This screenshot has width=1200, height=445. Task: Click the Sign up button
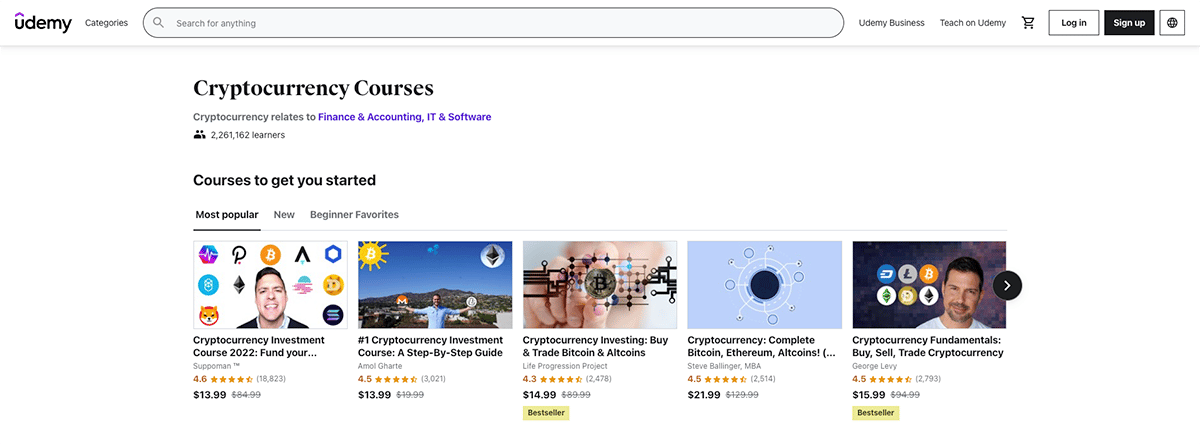click(x=1129, y=23)
